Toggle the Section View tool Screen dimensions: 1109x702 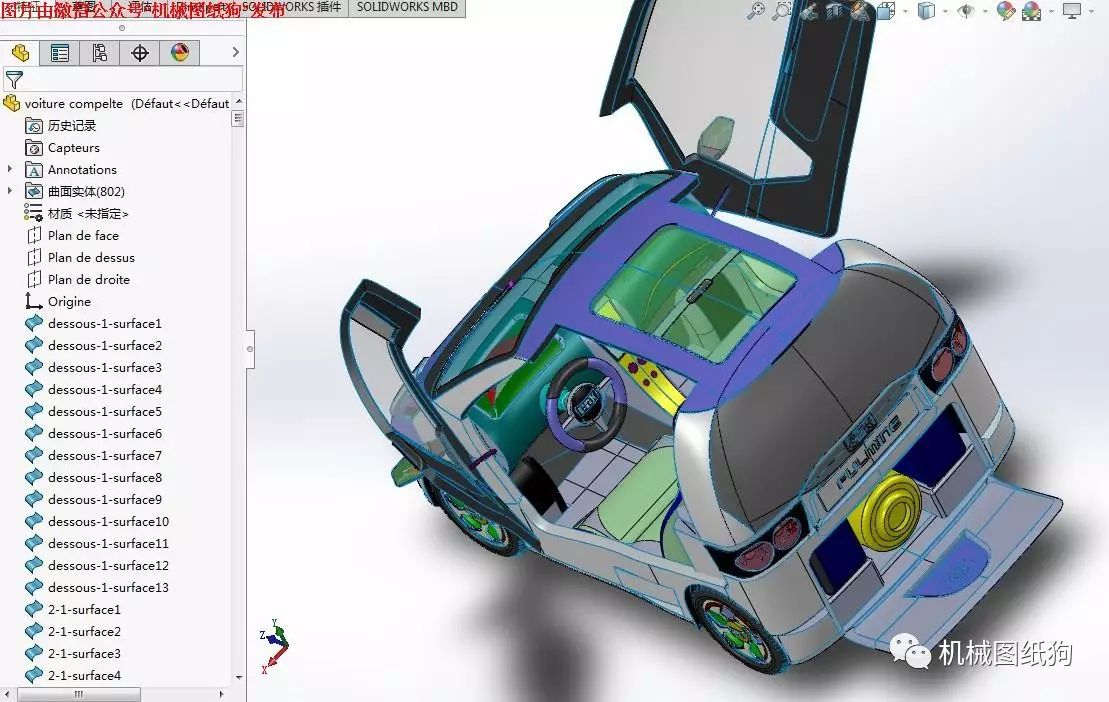(x=835, y=11)
